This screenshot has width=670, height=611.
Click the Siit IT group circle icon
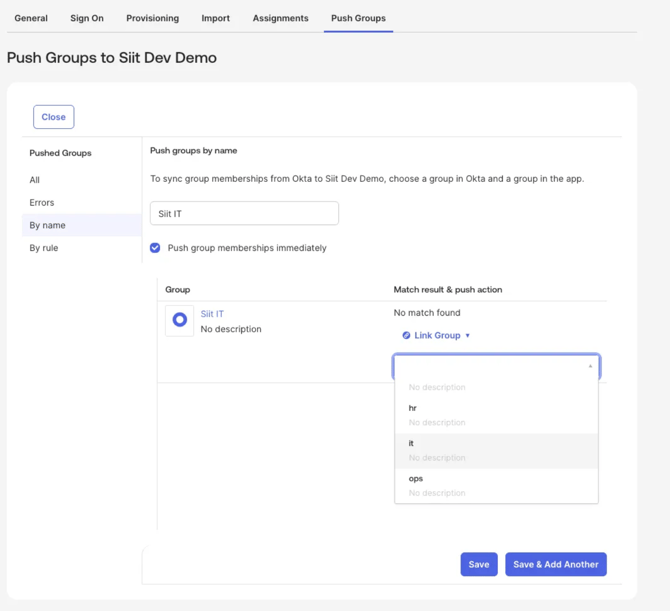[x=180, y=320]
